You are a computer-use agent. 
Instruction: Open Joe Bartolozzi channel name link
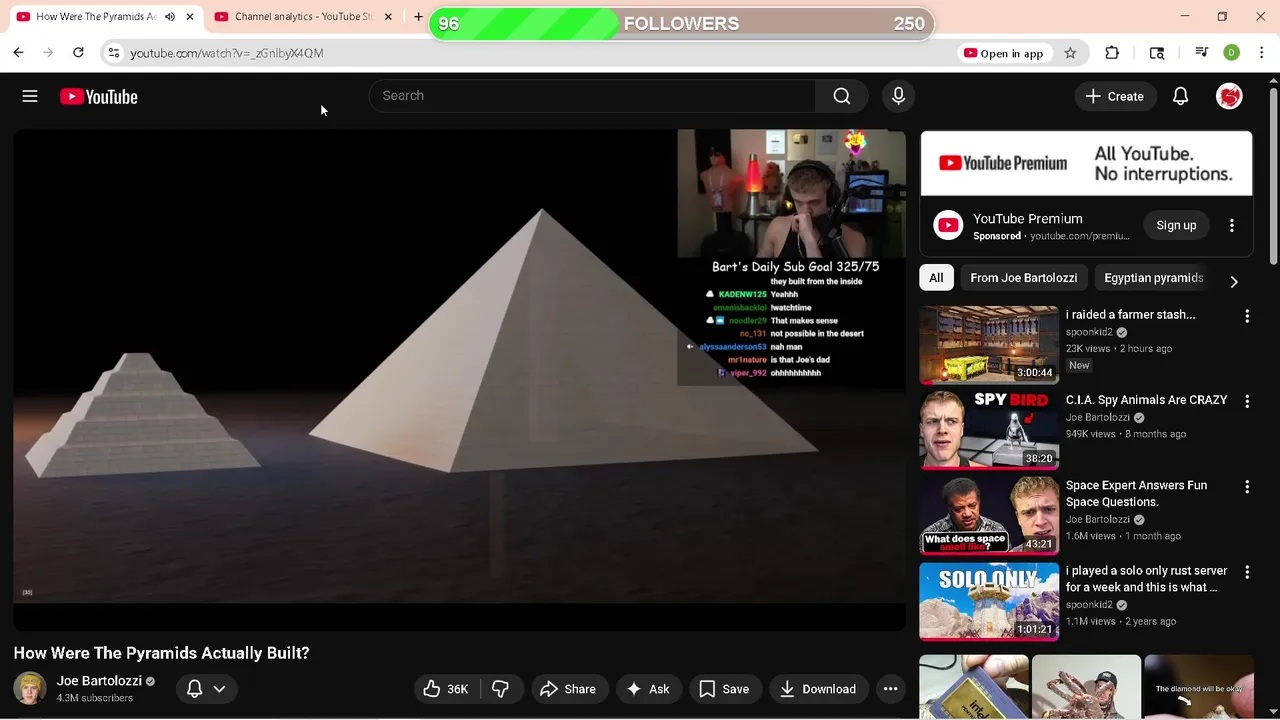pos(99,681)
